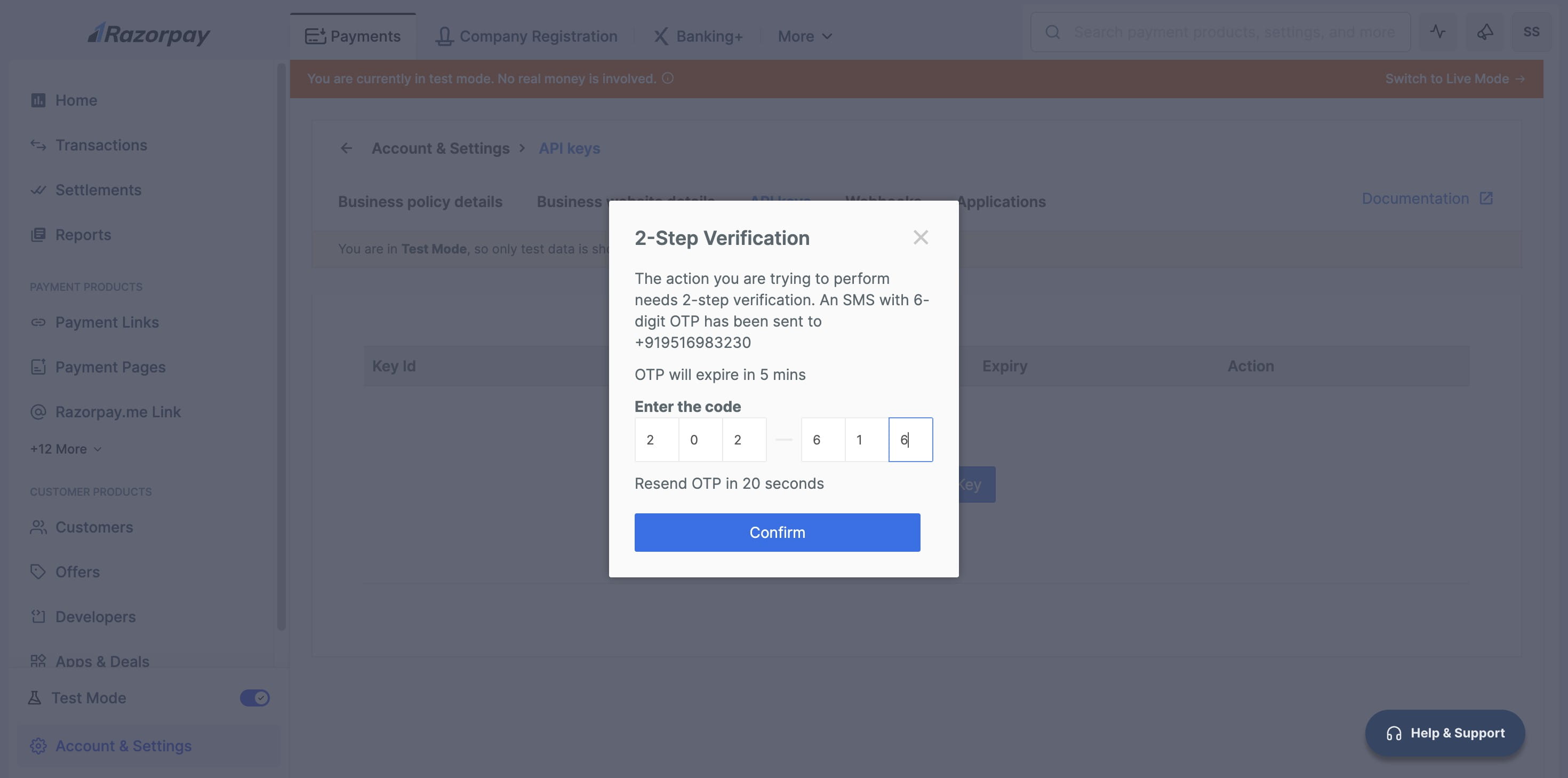Open the More navigation dropdown
1568x778 pixels.
[x=804, y=36]
